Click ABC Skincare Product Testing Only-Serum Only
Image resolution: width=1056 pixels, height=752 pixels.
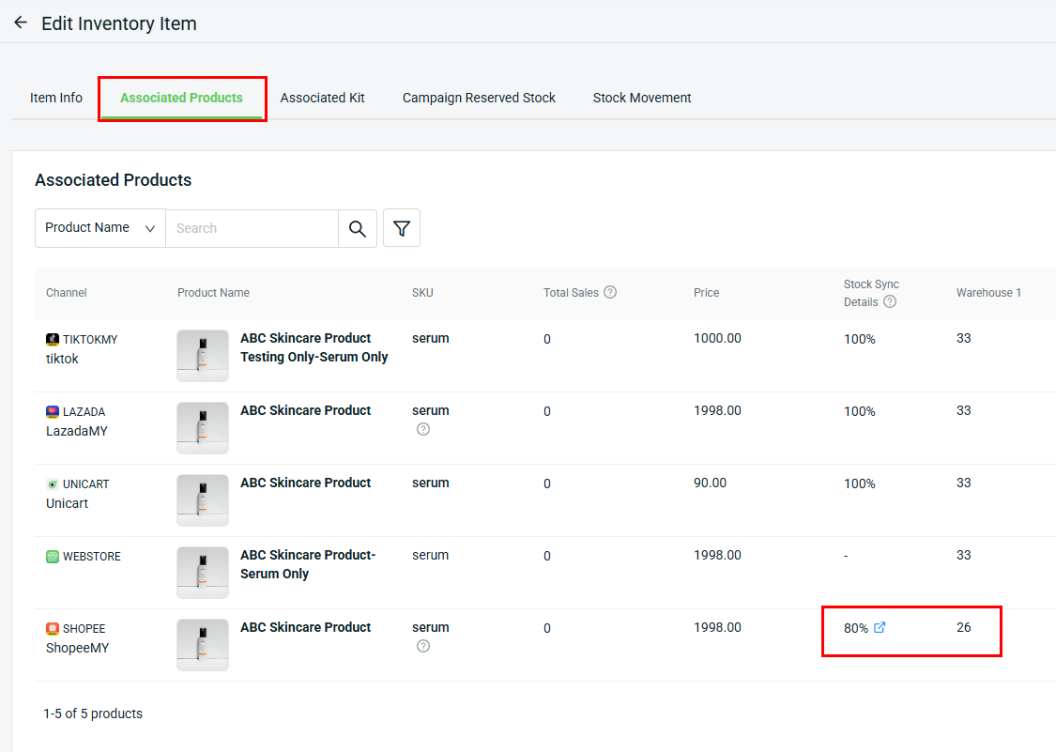coord(313,347)
